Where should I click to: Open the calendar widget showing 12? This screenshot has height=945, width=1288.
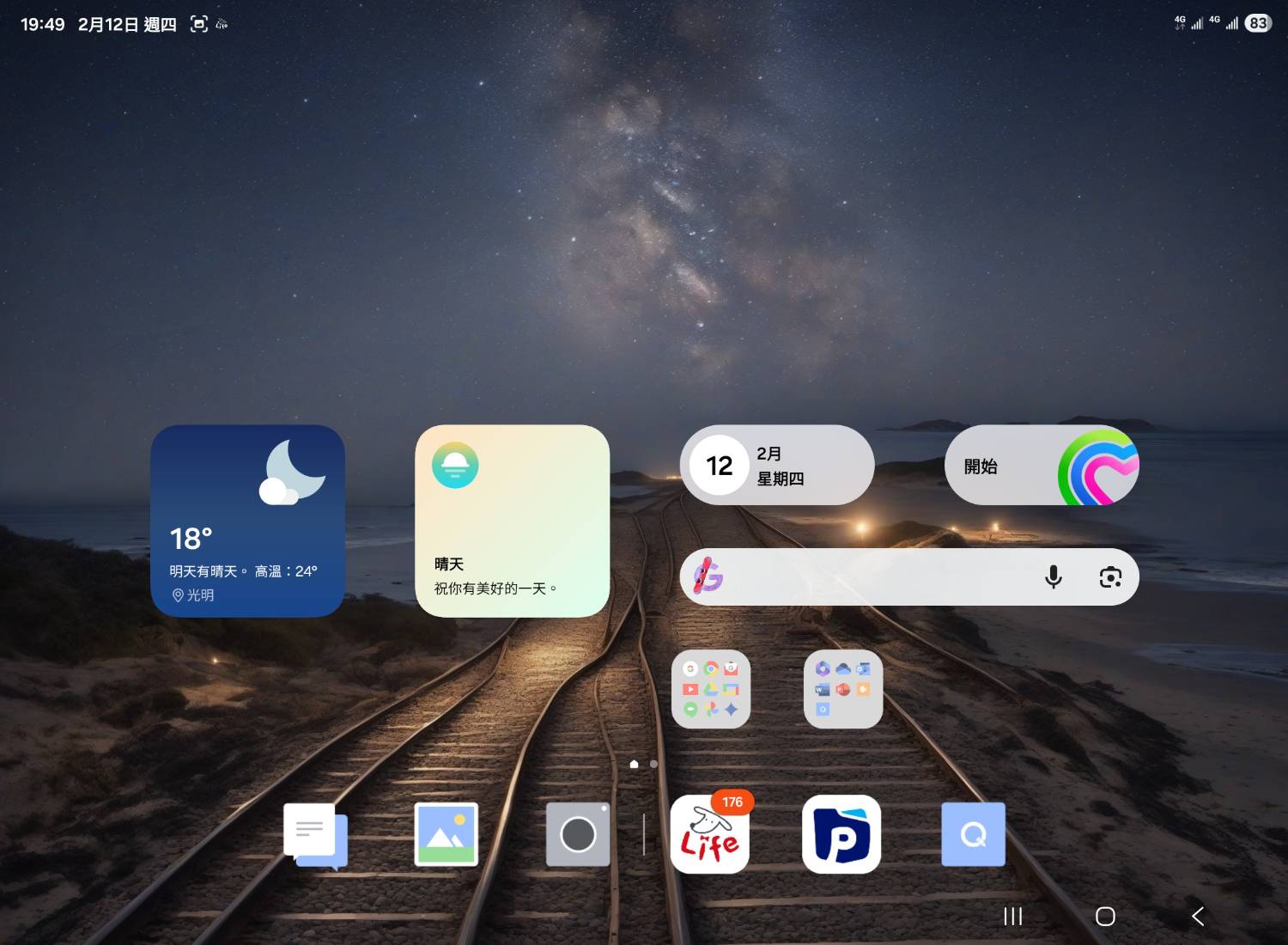pos(777,466)
